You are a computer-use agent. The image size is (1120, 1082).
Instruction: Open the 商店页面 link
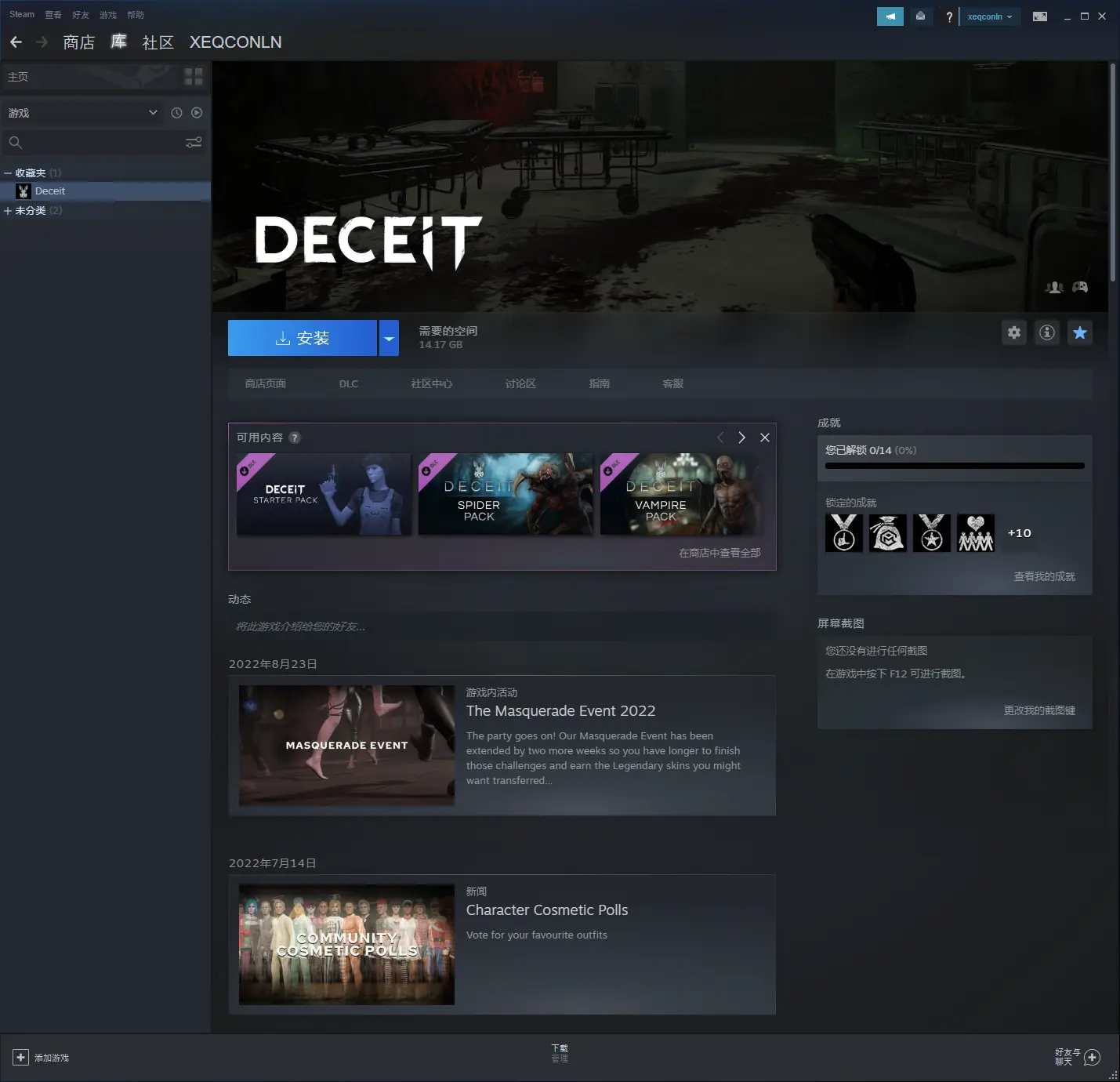point(265,383)
